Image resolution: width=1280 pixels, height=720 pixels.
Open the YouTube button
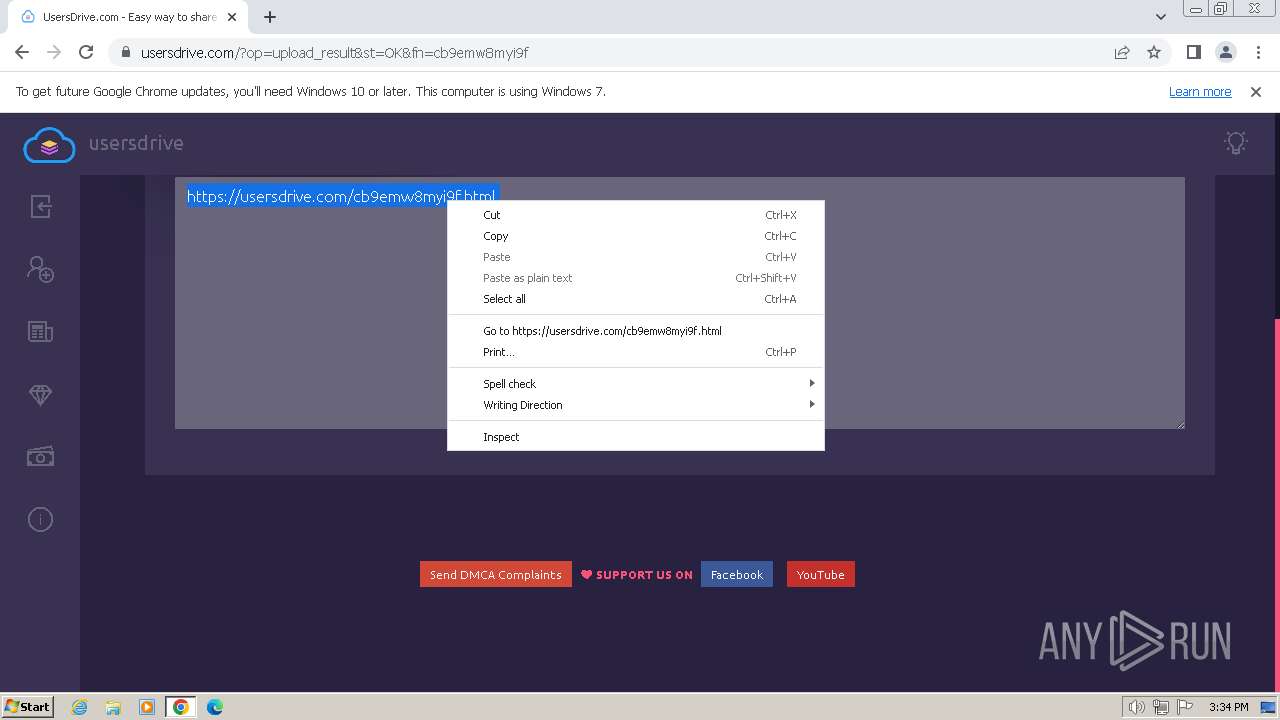point(821,575)
